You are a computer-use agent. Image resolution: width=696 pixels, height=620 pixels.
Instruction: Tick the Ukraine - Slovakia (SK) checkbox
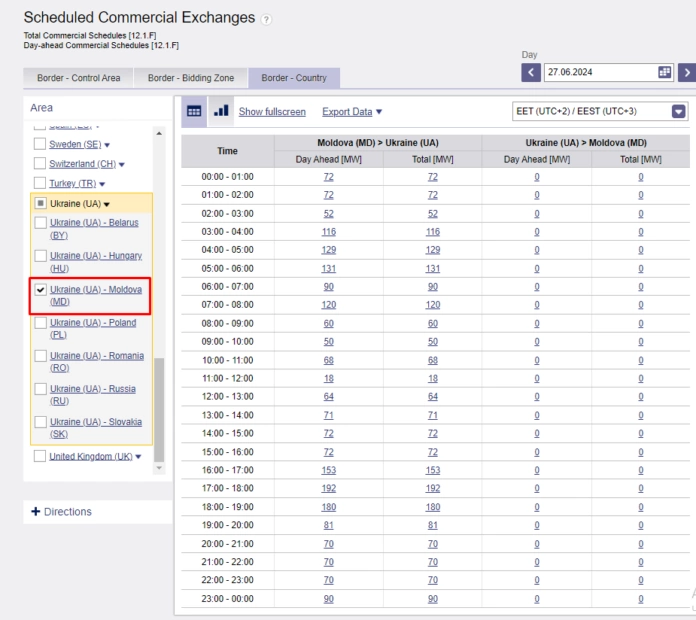(40, 422)
